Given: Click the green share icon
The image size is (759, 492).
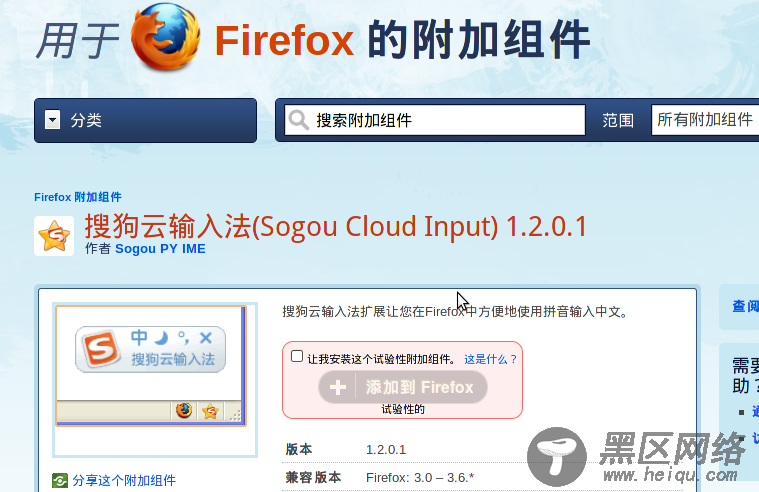Looking at the screenshot, I should [x=60, y=480].
